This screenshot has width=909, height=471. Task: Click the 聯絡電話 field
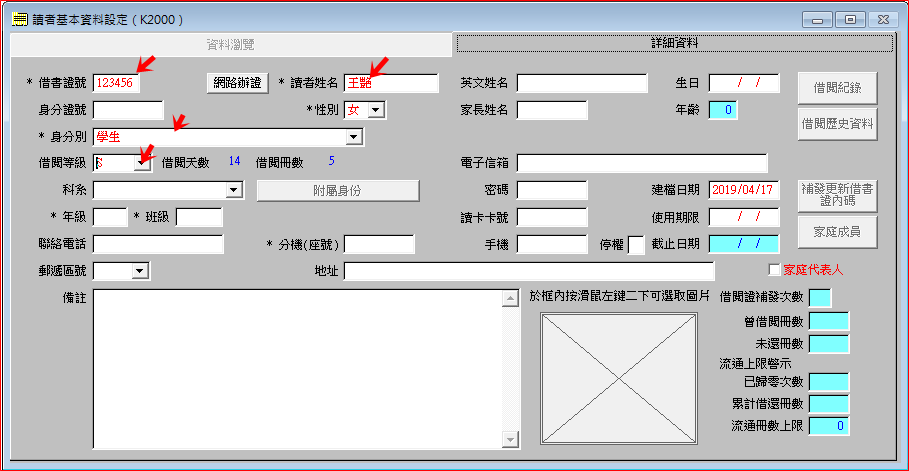coord(158,244)
